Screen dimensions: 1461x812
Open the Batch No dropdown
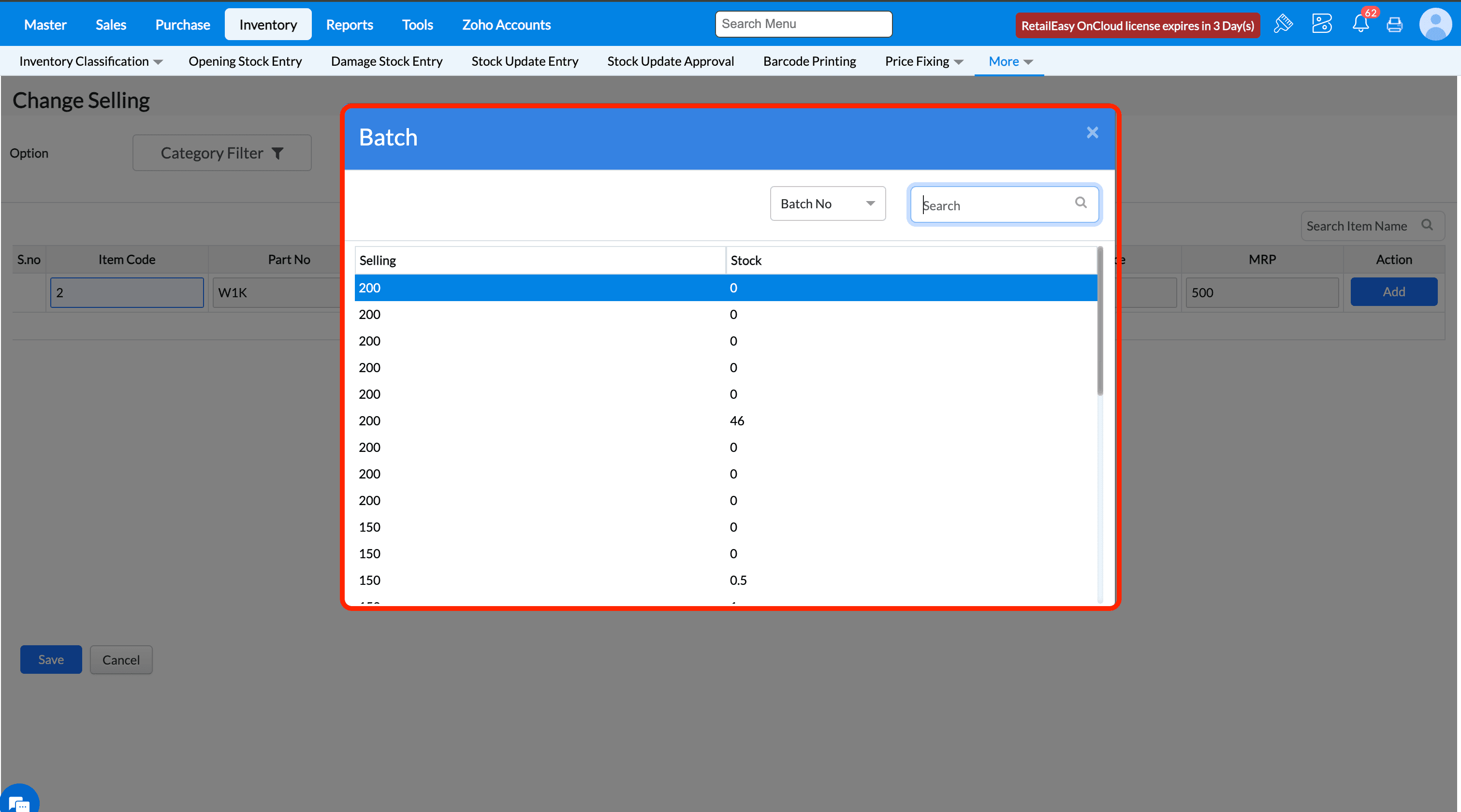pyautogui.click(x=828, y=203)
